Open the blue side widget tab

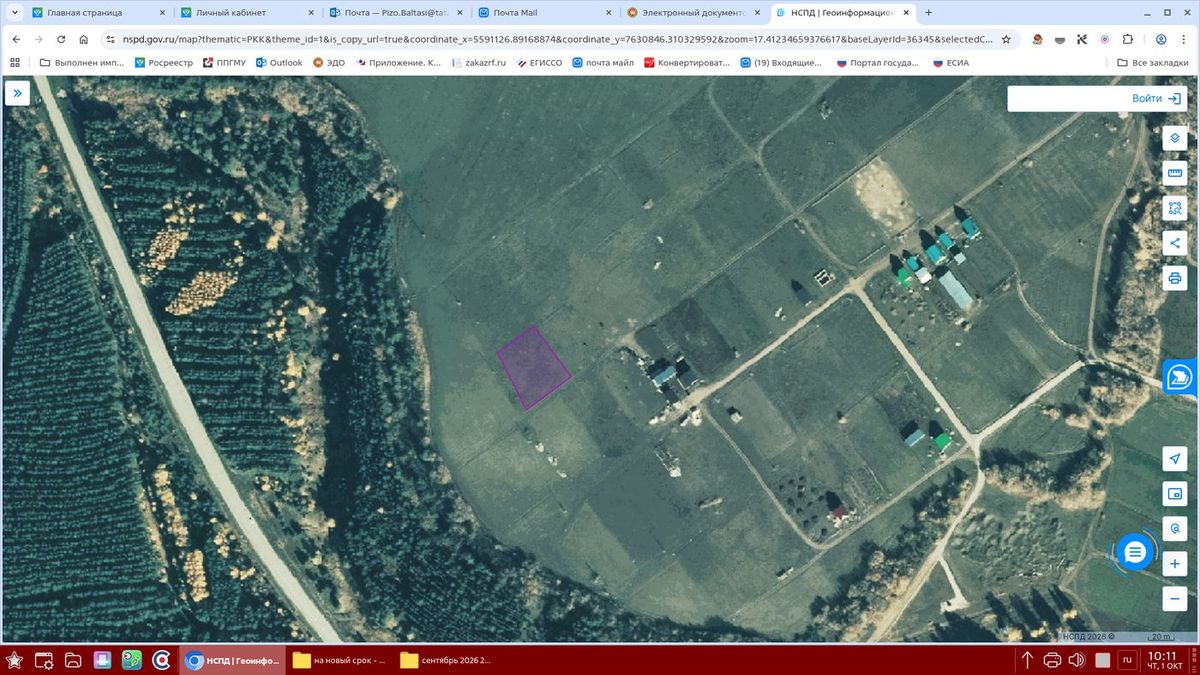[x=1182, y=377]
